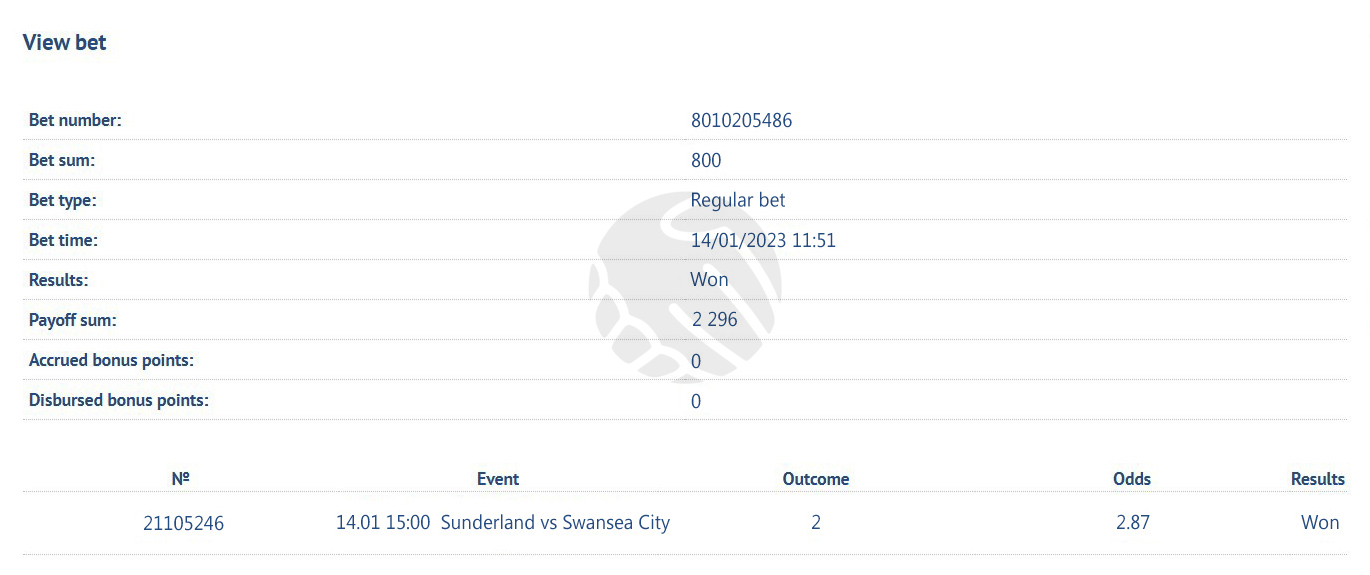Click the Odds column header
1370x575 pixels.
1132,479
